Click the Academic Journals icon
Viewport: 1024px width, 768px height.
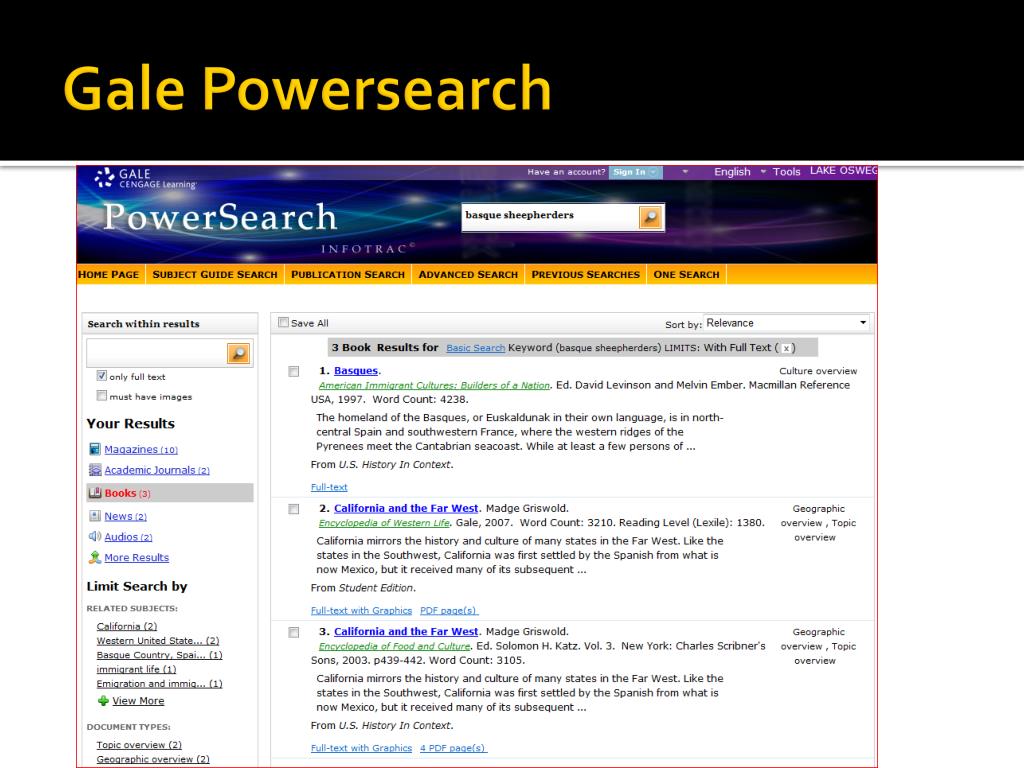pyautogui.click(x=95, y=470)
